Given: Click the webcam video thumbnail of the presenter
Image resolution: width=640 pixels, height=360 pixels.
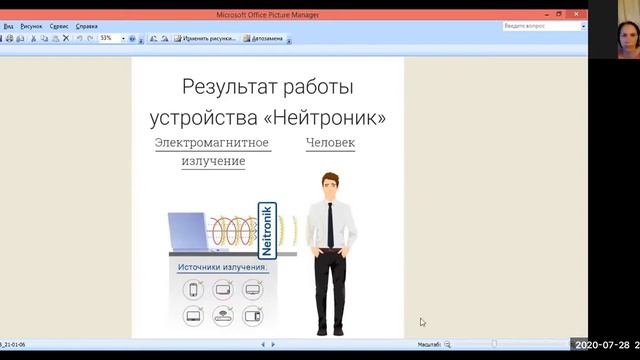Looking at the screenshot, I should click(x=628, y=29).
